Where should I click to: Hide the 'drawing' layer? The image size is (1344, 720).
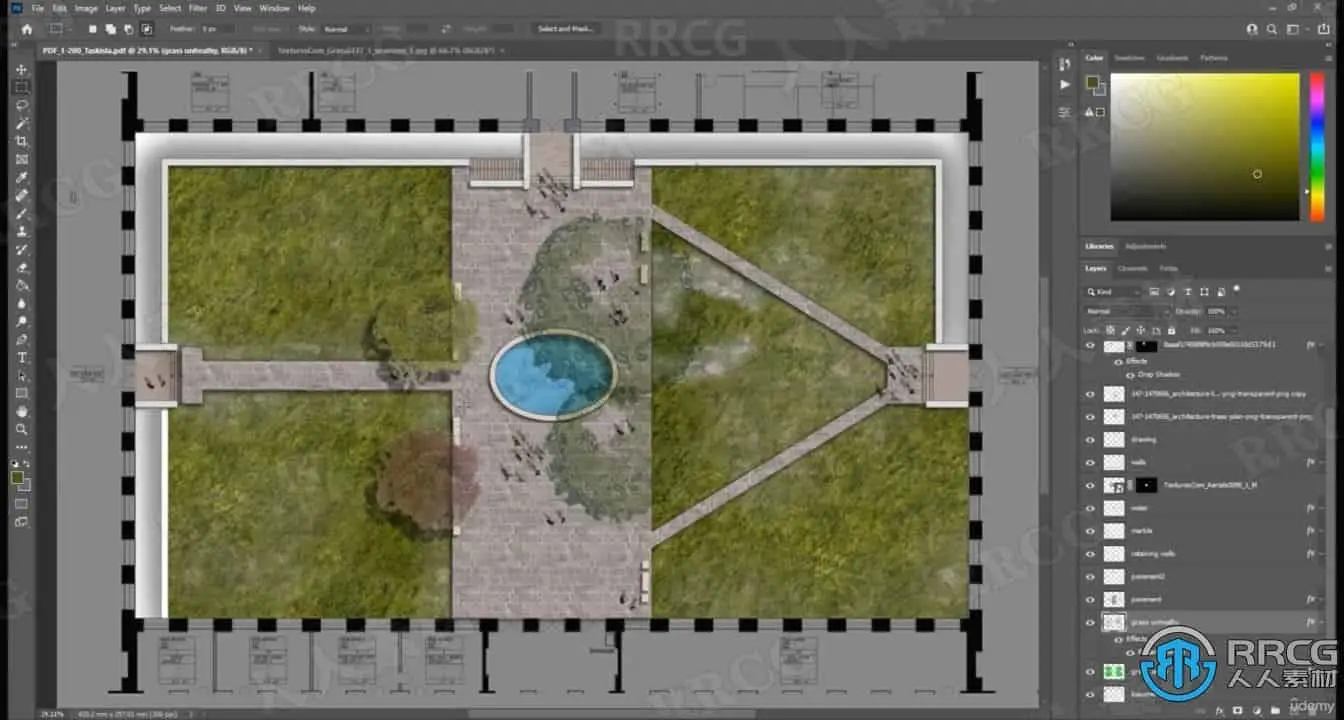tap(1090, 439)
